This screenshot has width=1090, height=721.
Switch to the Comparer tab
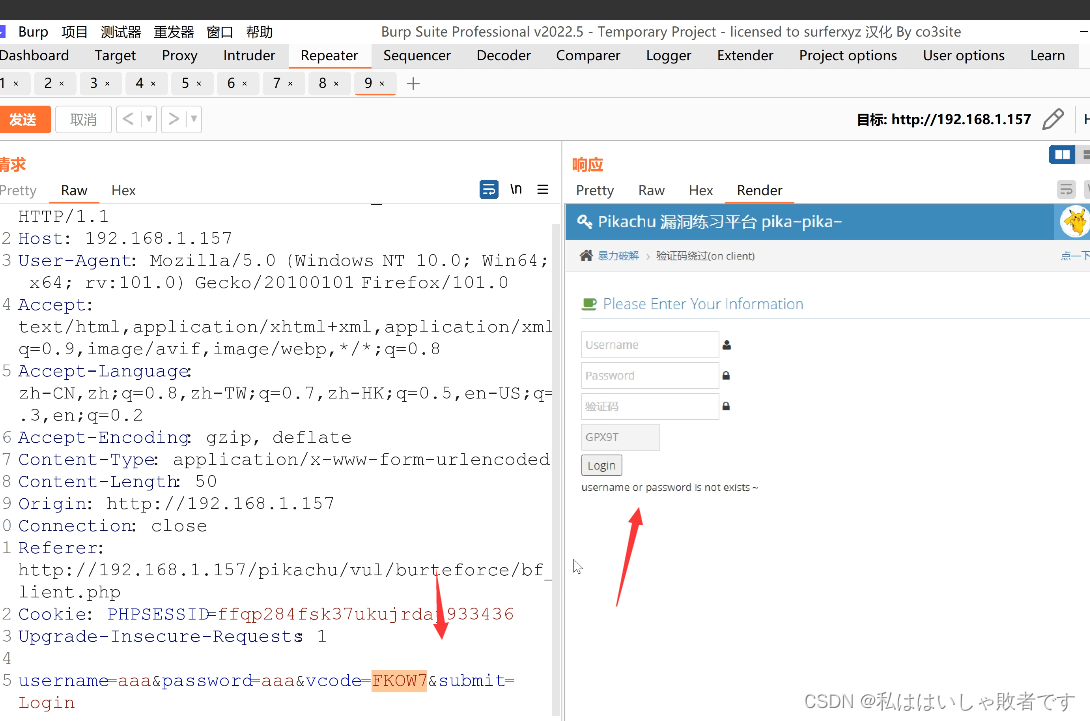click(588, 56)
